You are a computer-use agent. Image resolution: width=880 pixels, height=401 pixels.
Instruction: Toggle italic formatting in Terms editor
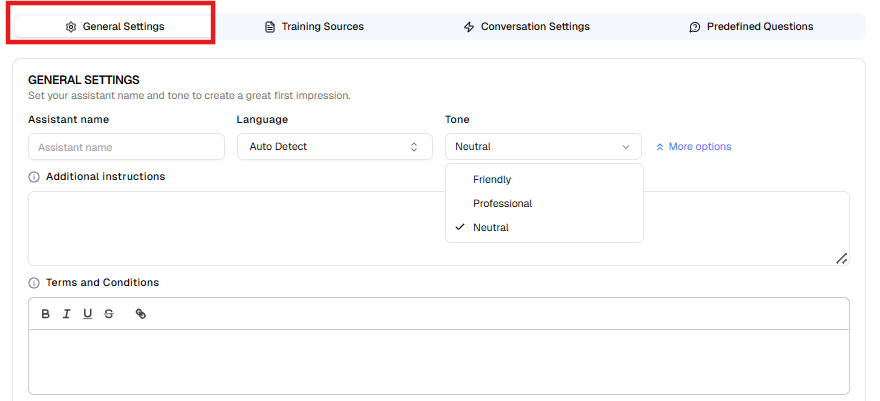(67, 314)
